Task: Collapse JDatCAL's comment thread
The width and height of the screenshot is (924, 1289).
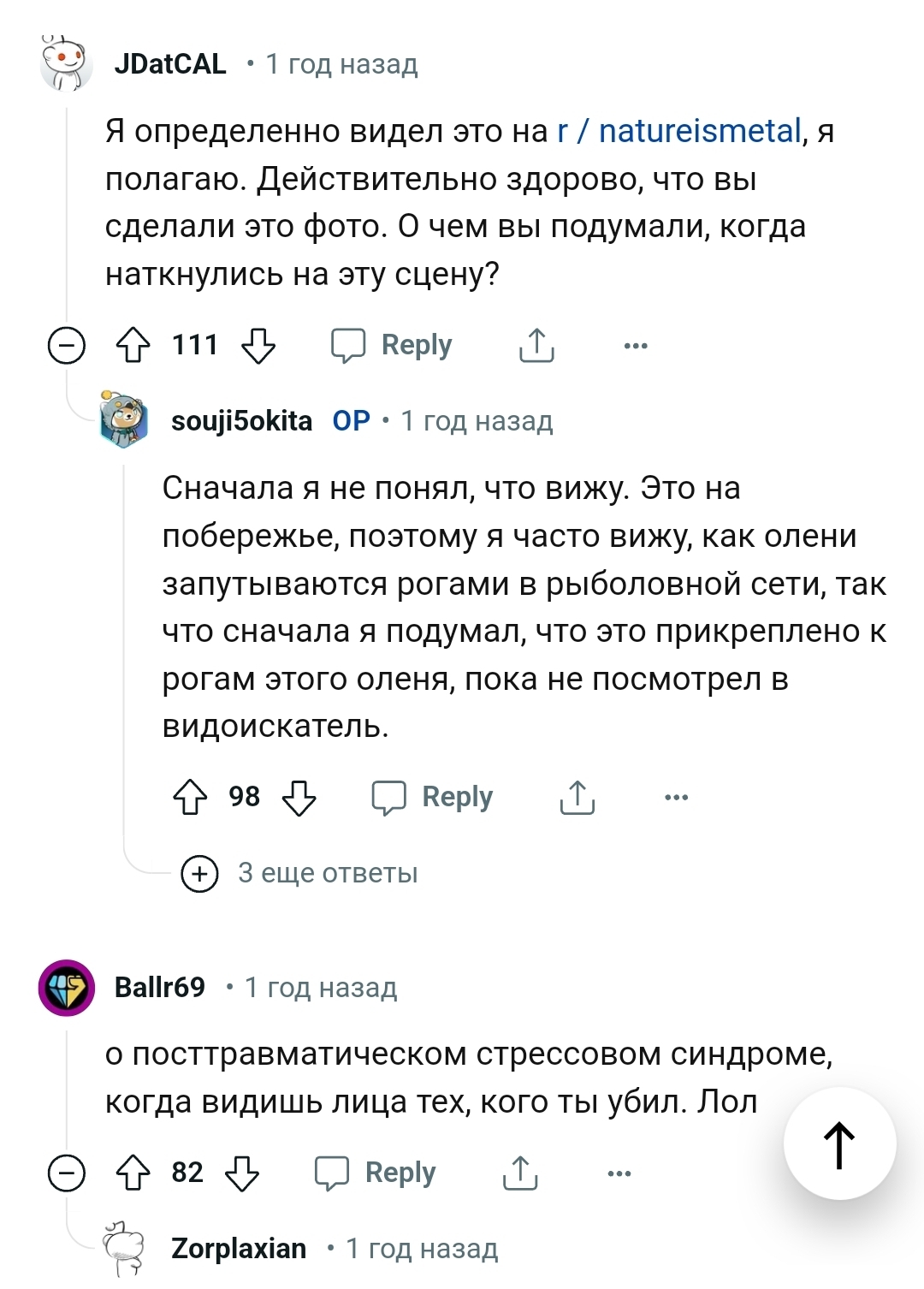Action: (x=66, y=346)
